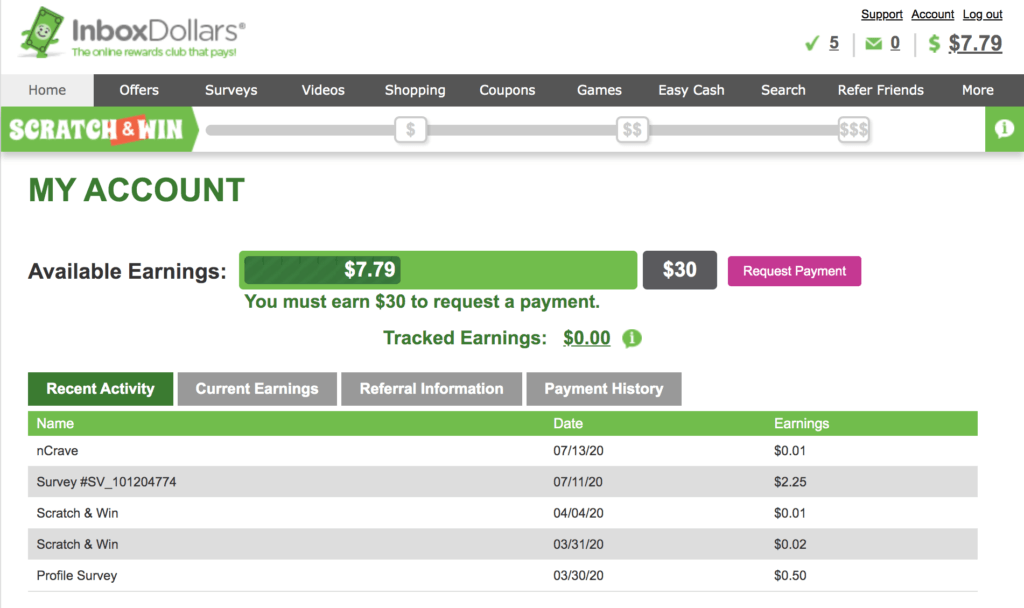1024x608 pixels.
Task: Click the Tracked Earnings $0.00 link
Action: tap(586, 338)
